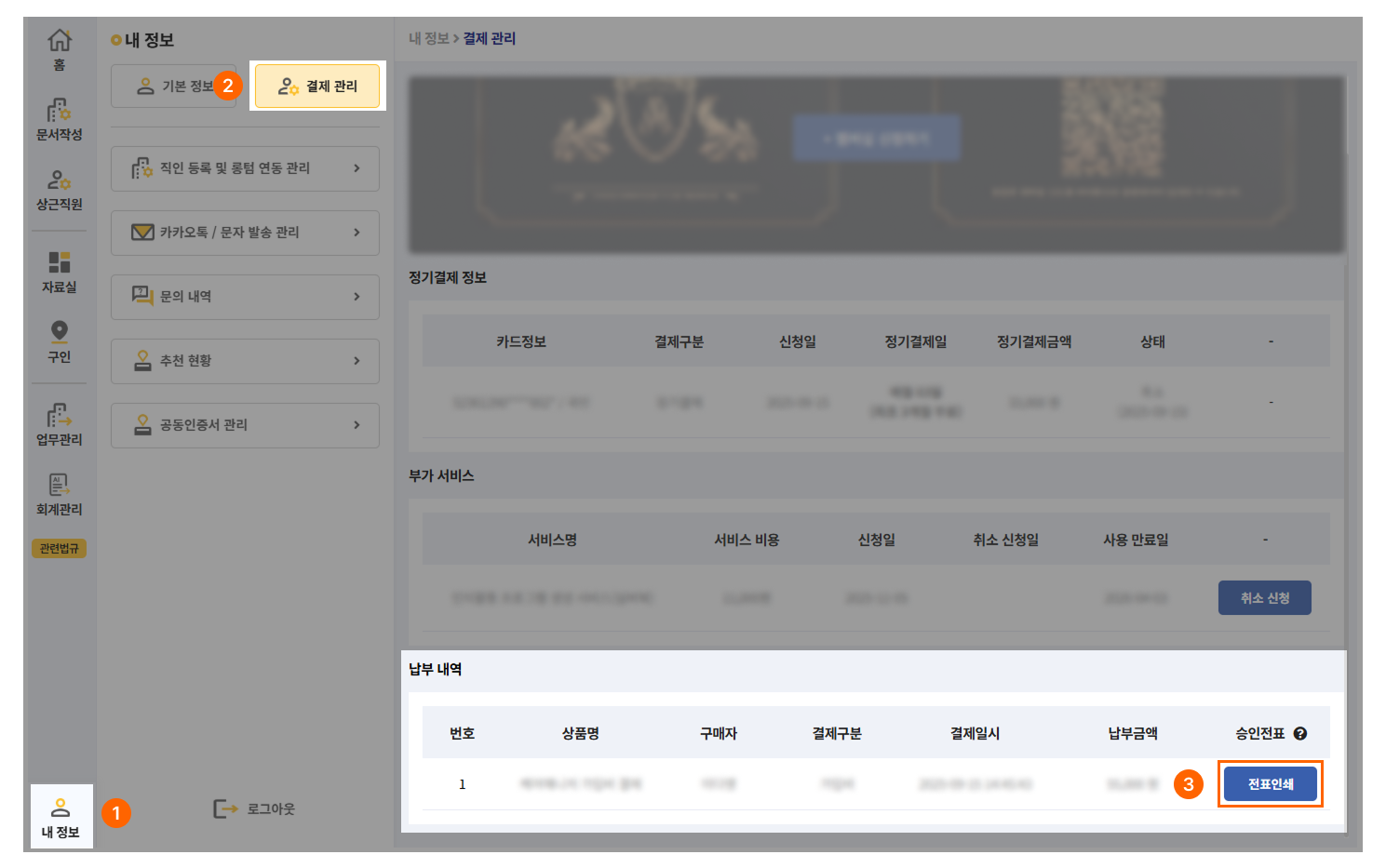The width and height of the screenshot is (1386, 868).
Task: Click the 관련법규 yellow badge
Action: coord(60,549)
